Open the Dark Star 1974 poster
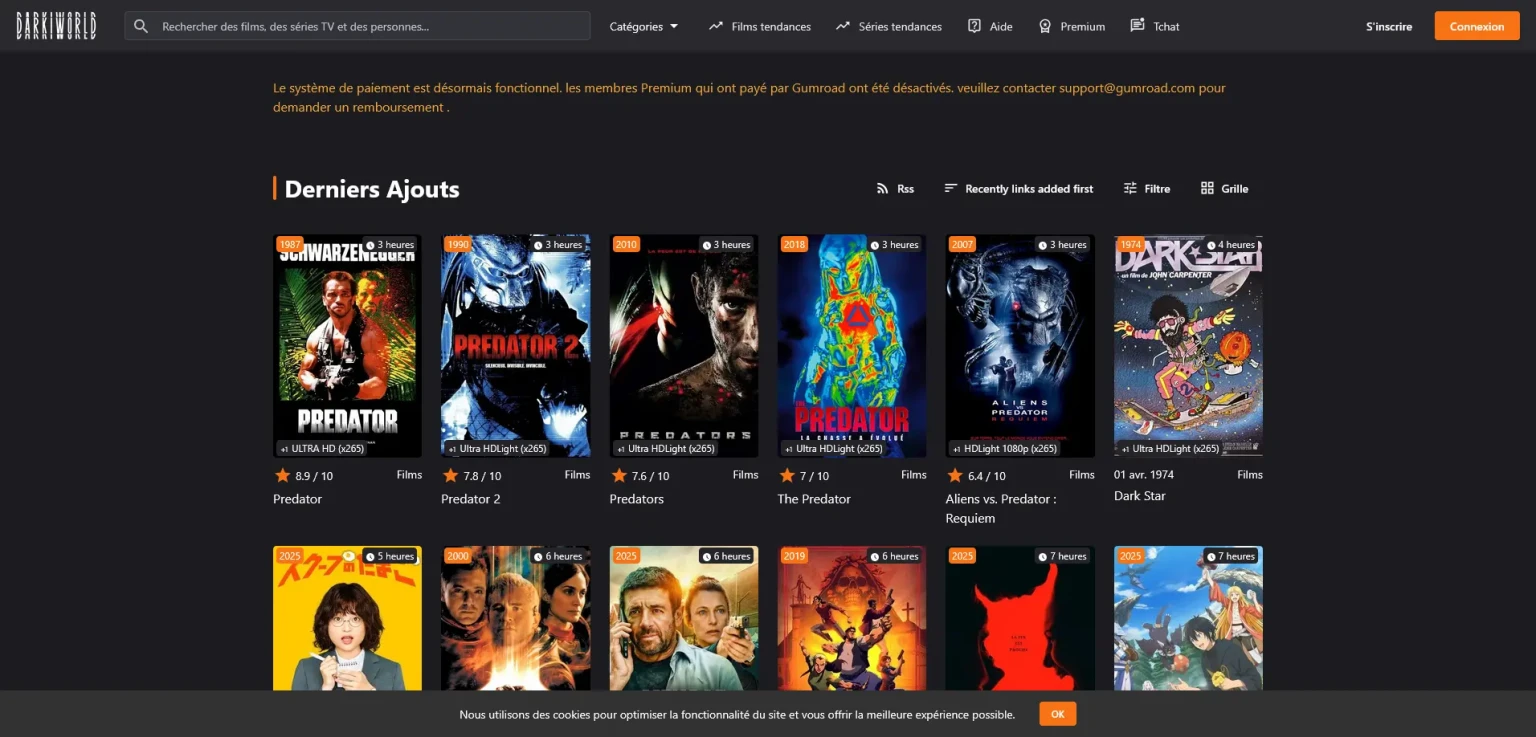Screen dimensions: 1536x737 pos(1188,346)
